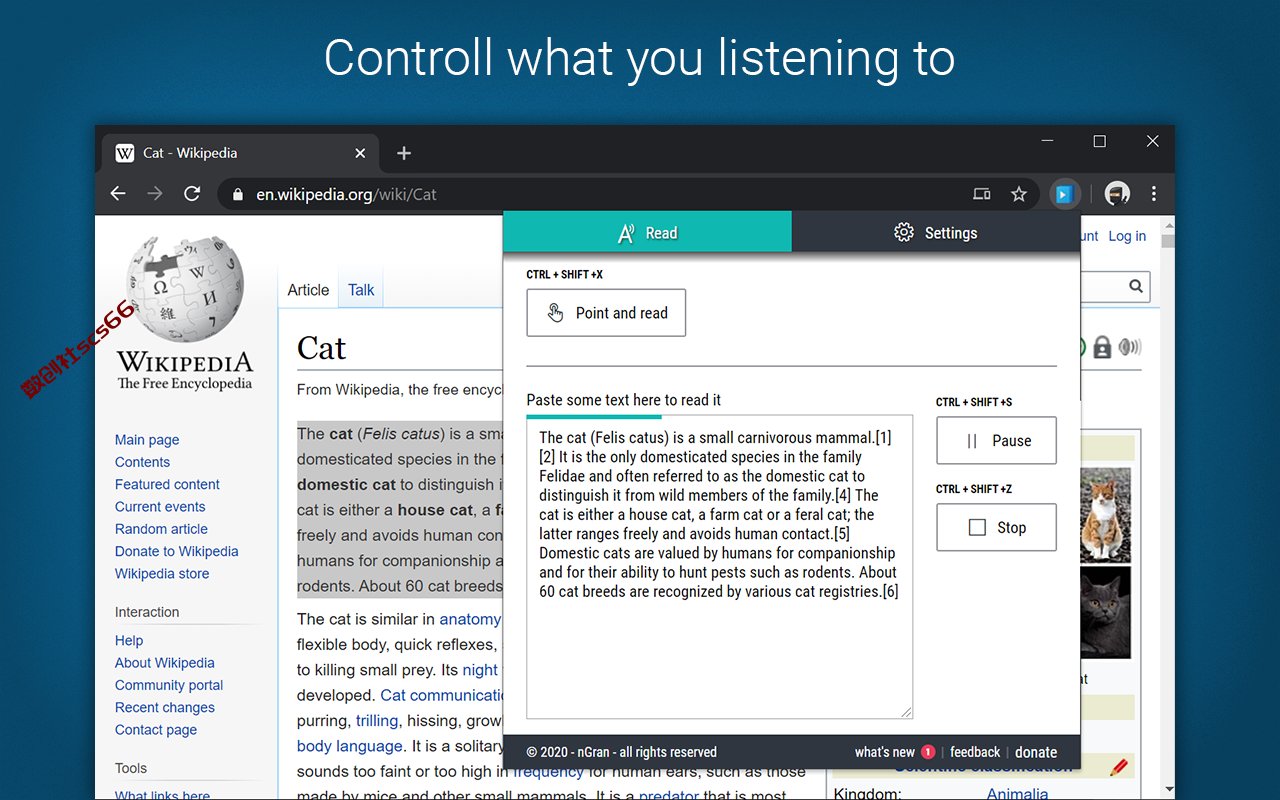Open the Contact page link
1280x800 pixels.
[156, 730]
